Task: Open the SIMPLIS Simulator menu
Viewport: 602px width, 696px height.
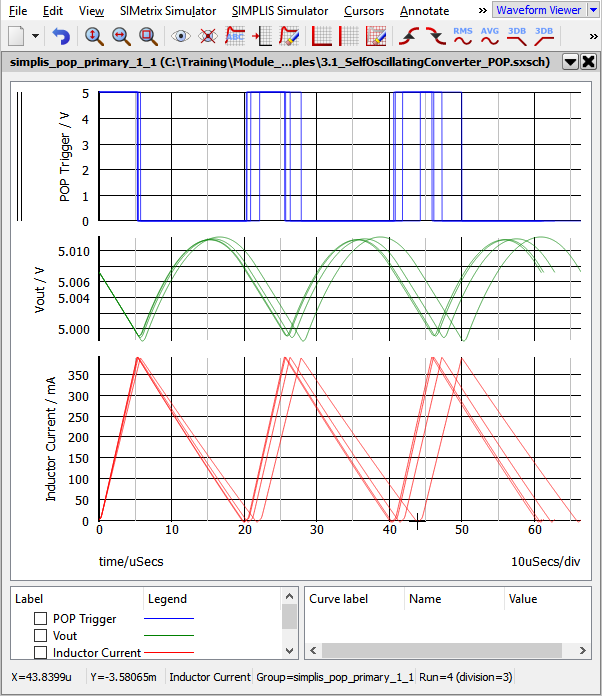Action: [280, 10]
